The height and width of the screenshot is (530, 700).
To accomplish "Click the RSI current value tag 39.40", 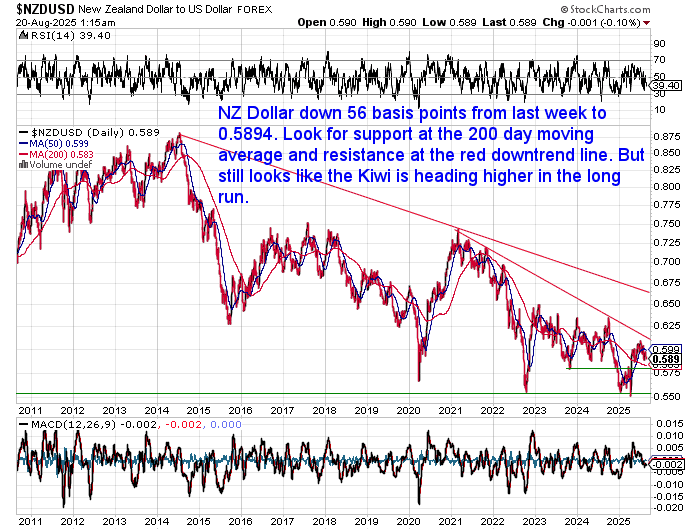I will pyautogui.click(x=666, y=85).
